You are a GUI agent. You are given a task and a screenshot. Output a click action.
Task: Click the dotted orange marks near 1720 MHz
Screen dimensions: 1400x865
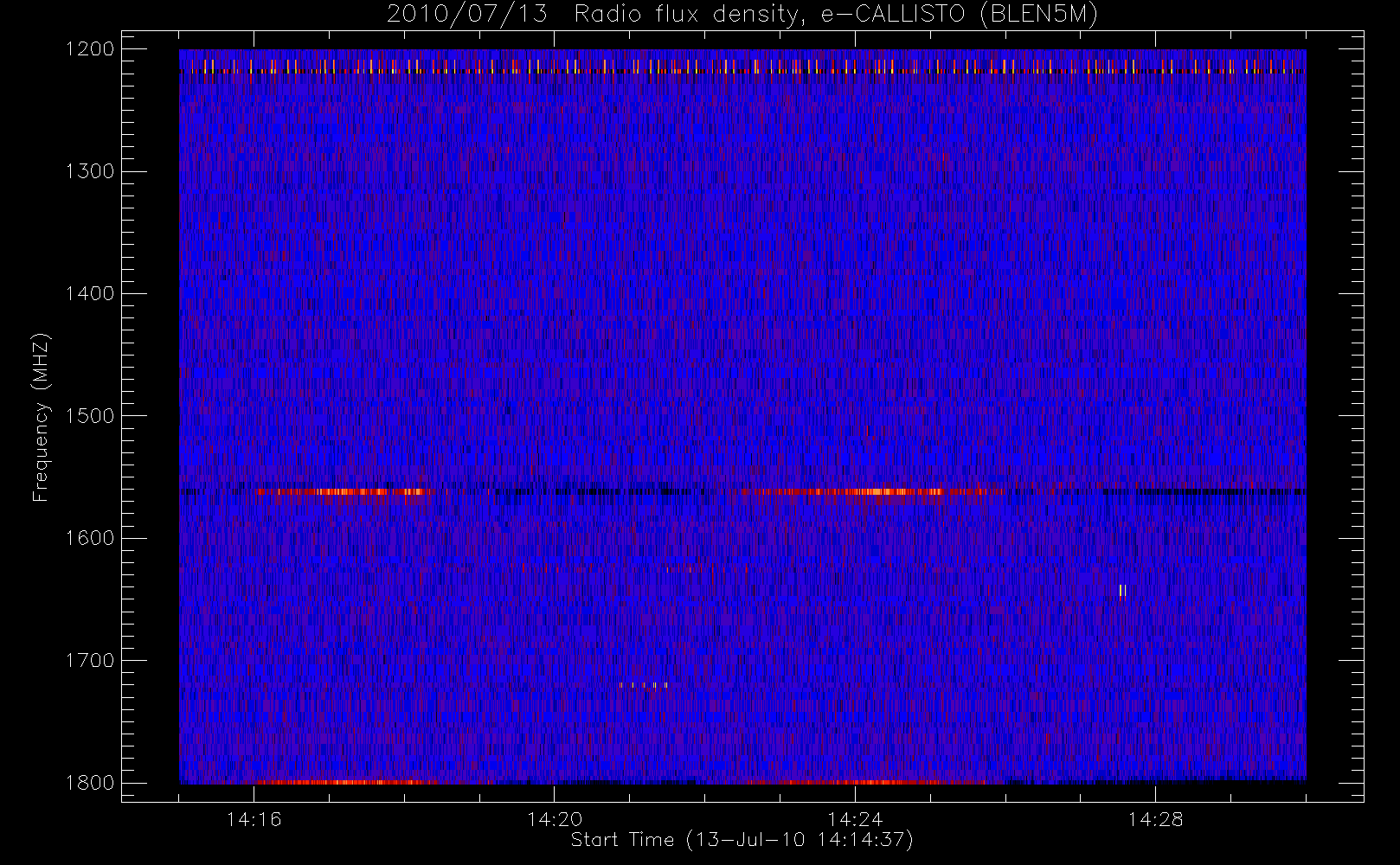click(644, 685)
